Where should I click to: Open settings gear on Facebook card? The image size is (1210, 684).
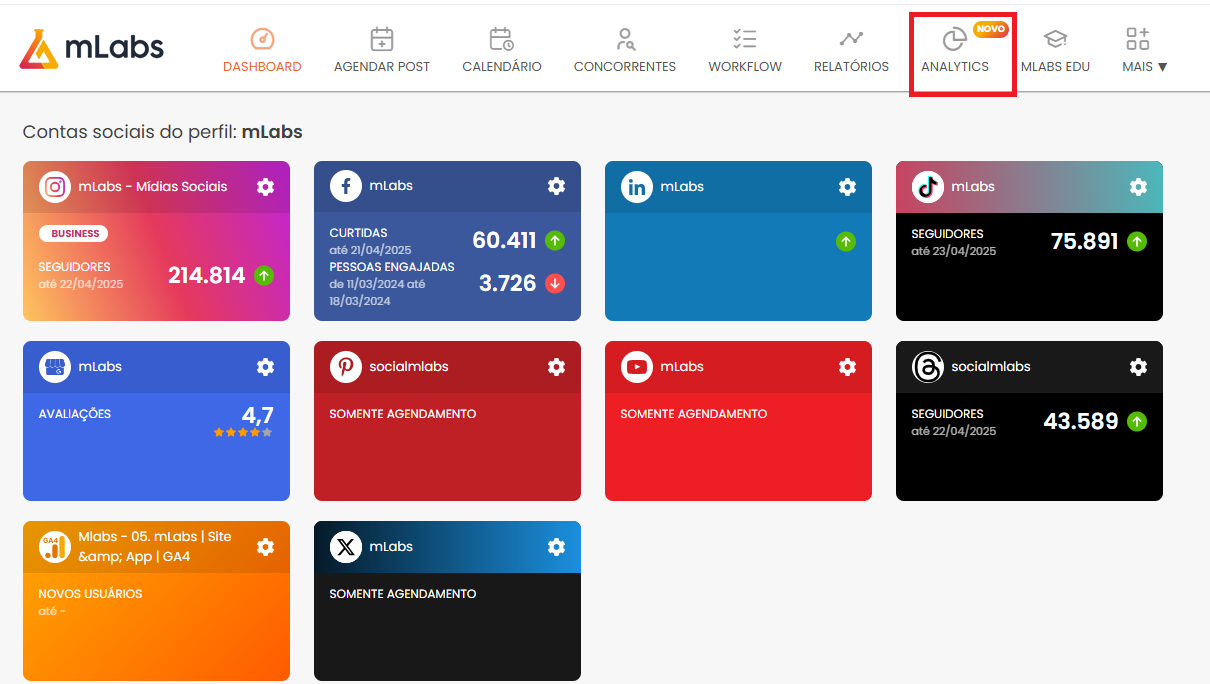coord(556,187)
